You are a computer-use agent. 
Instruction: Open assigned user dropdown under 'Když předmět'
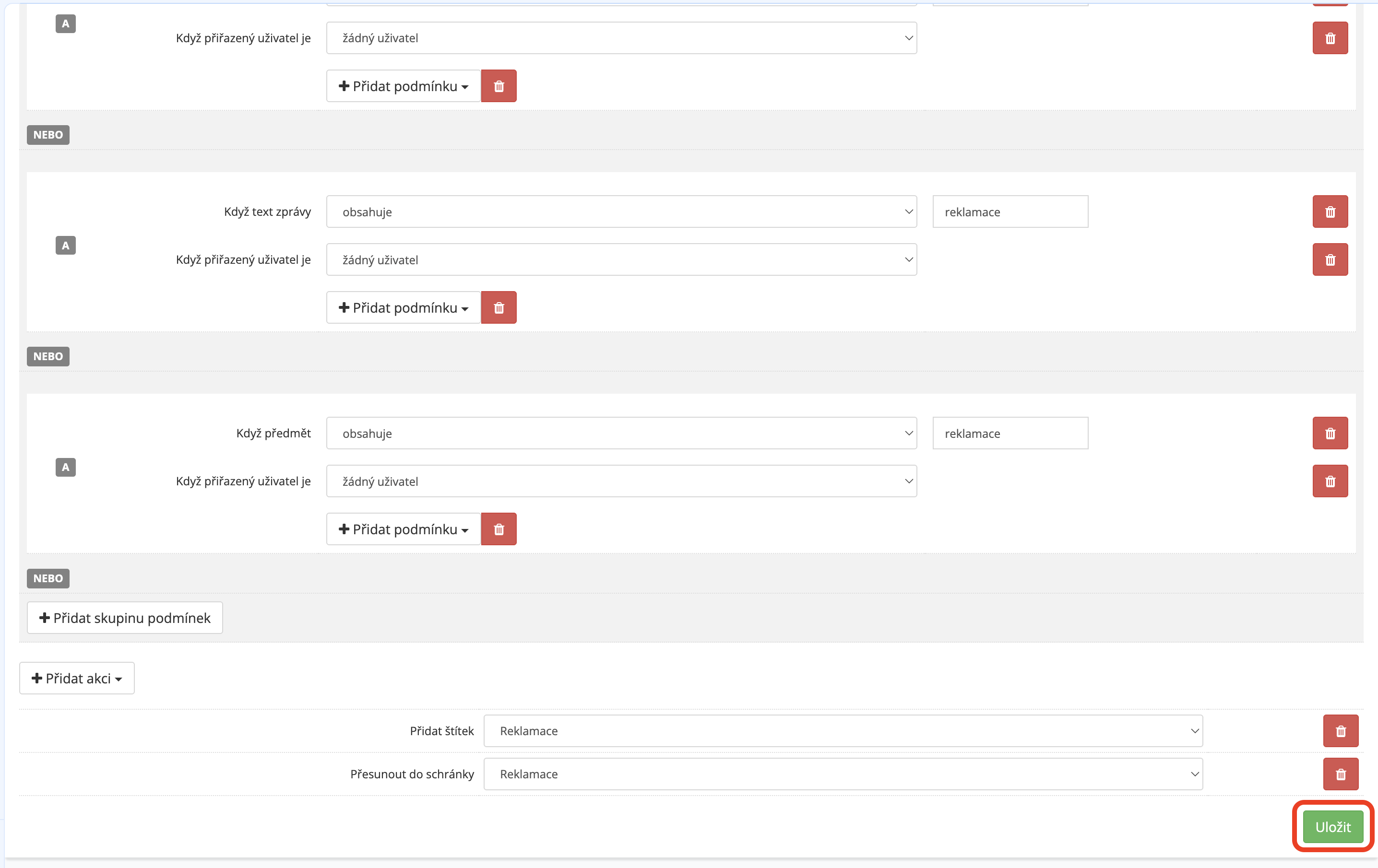(621, 481)
